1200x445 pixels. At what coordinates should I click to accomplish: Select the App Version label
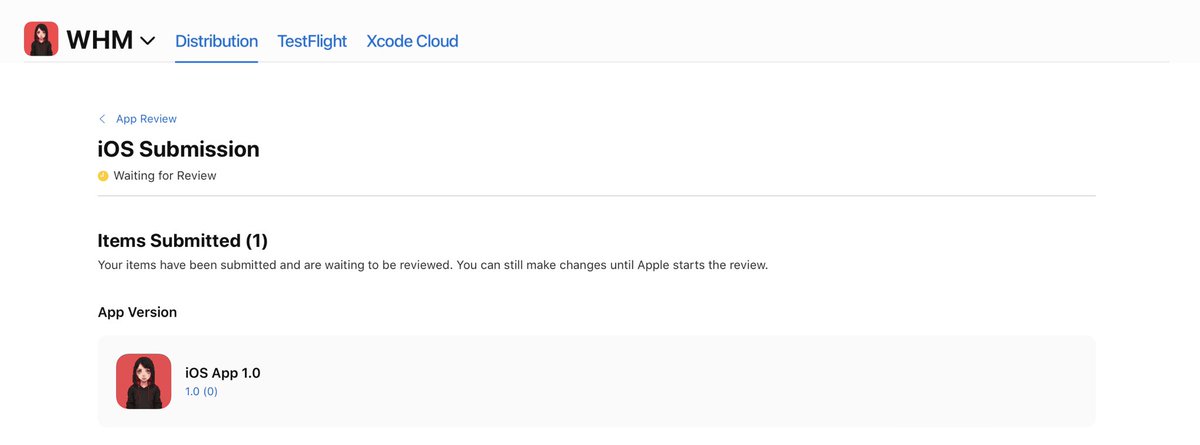pos(137,312)
